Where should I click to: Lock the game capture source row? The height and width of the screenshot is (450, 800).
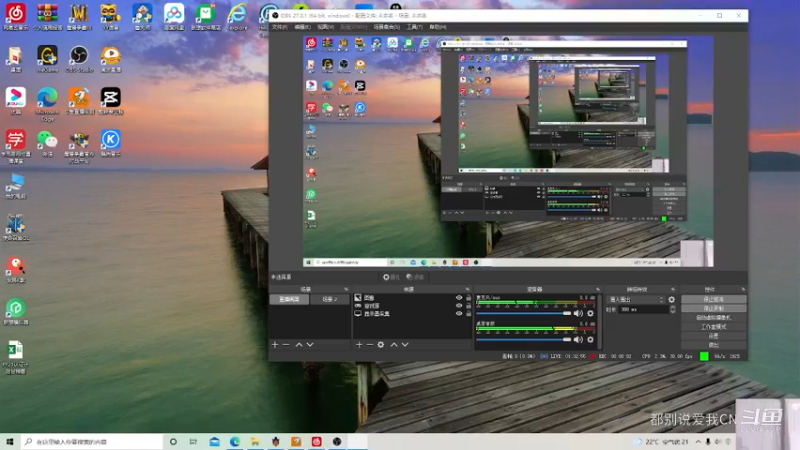pyautogui.click(x=468, y=306)
